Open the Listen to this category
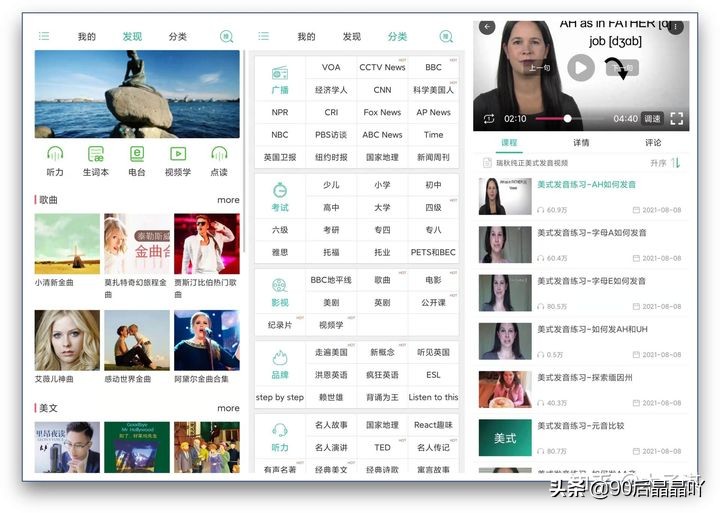Viewport: 720px width, 513px height. (x=433, y=397)
